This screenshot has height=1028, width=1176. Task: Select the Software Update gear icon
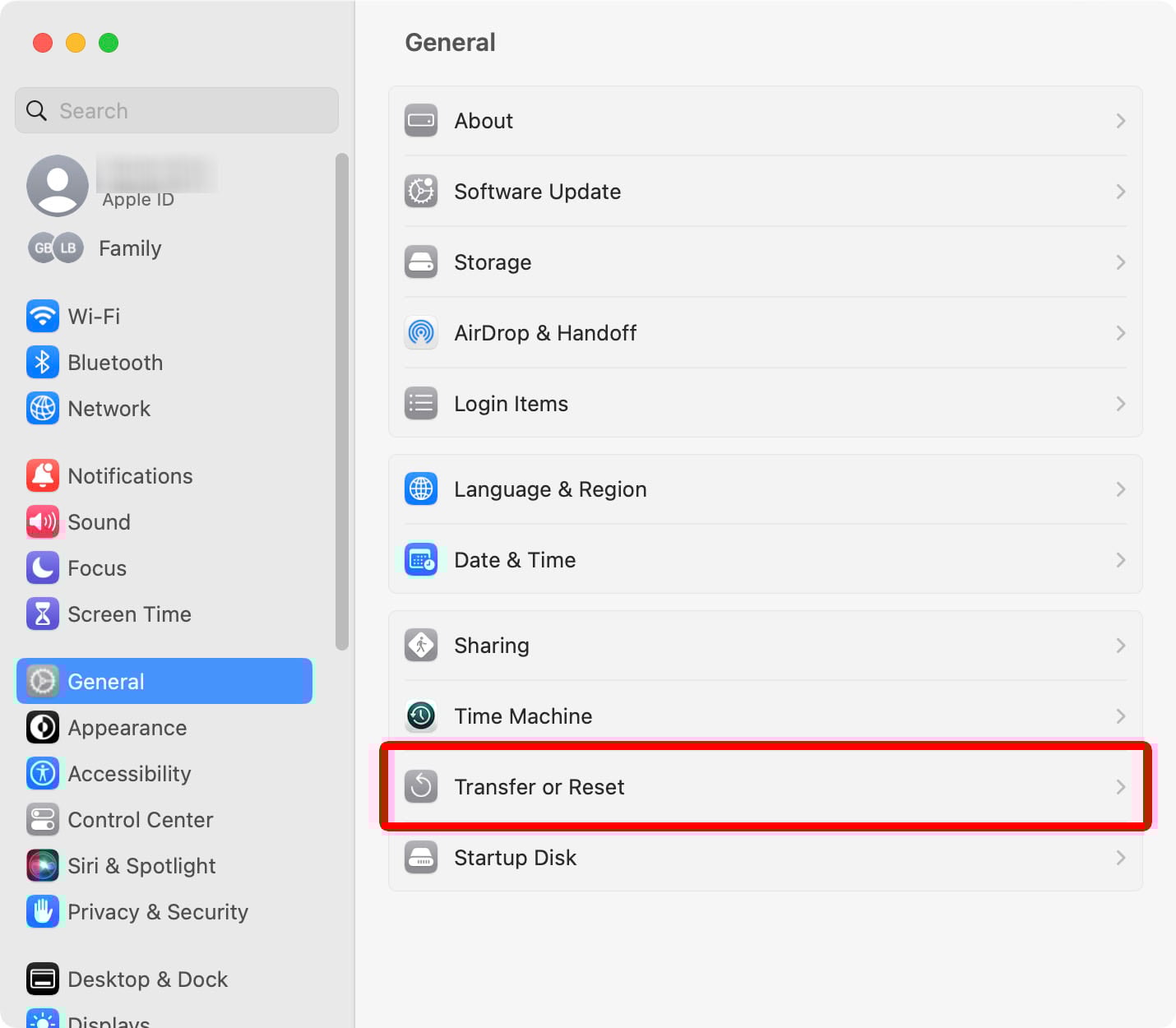(x=421, y=192)
